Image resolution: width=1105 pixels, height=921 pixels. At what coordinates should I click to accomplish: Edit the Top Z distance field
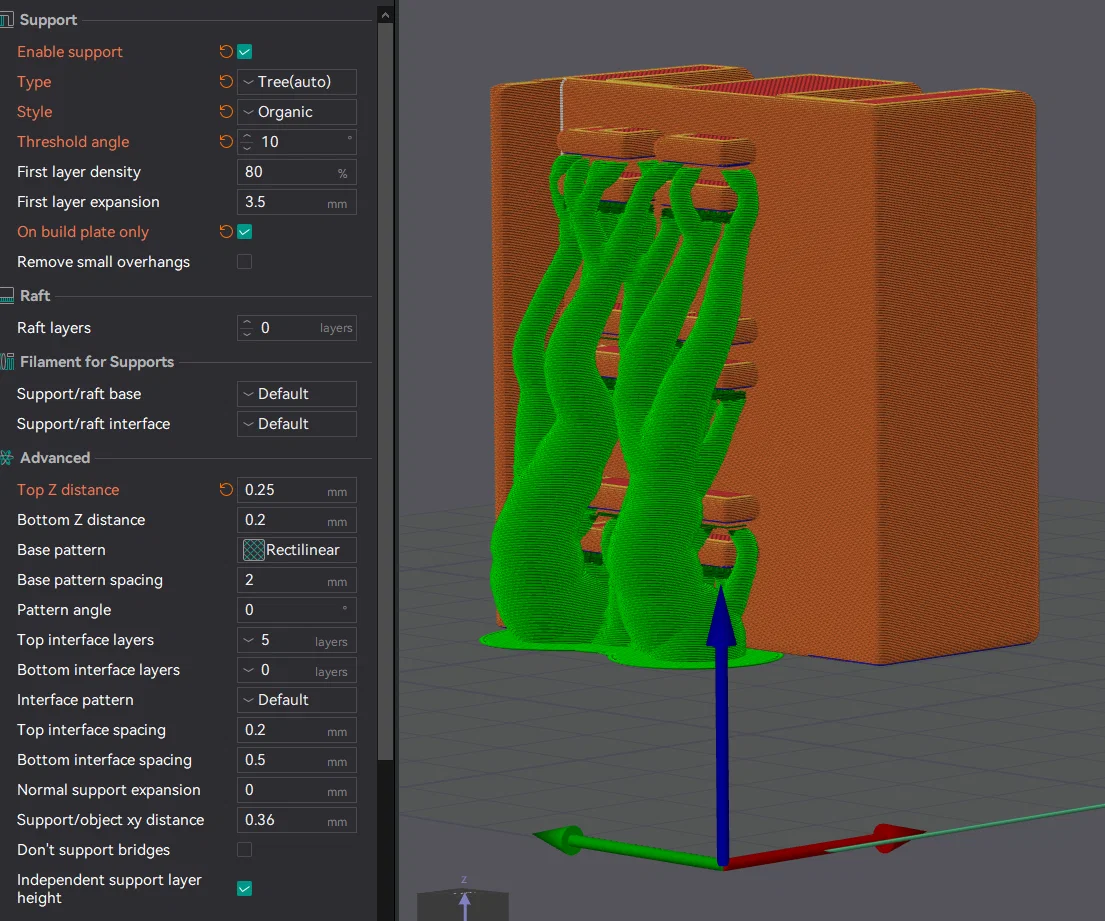[x=297, y=490]
